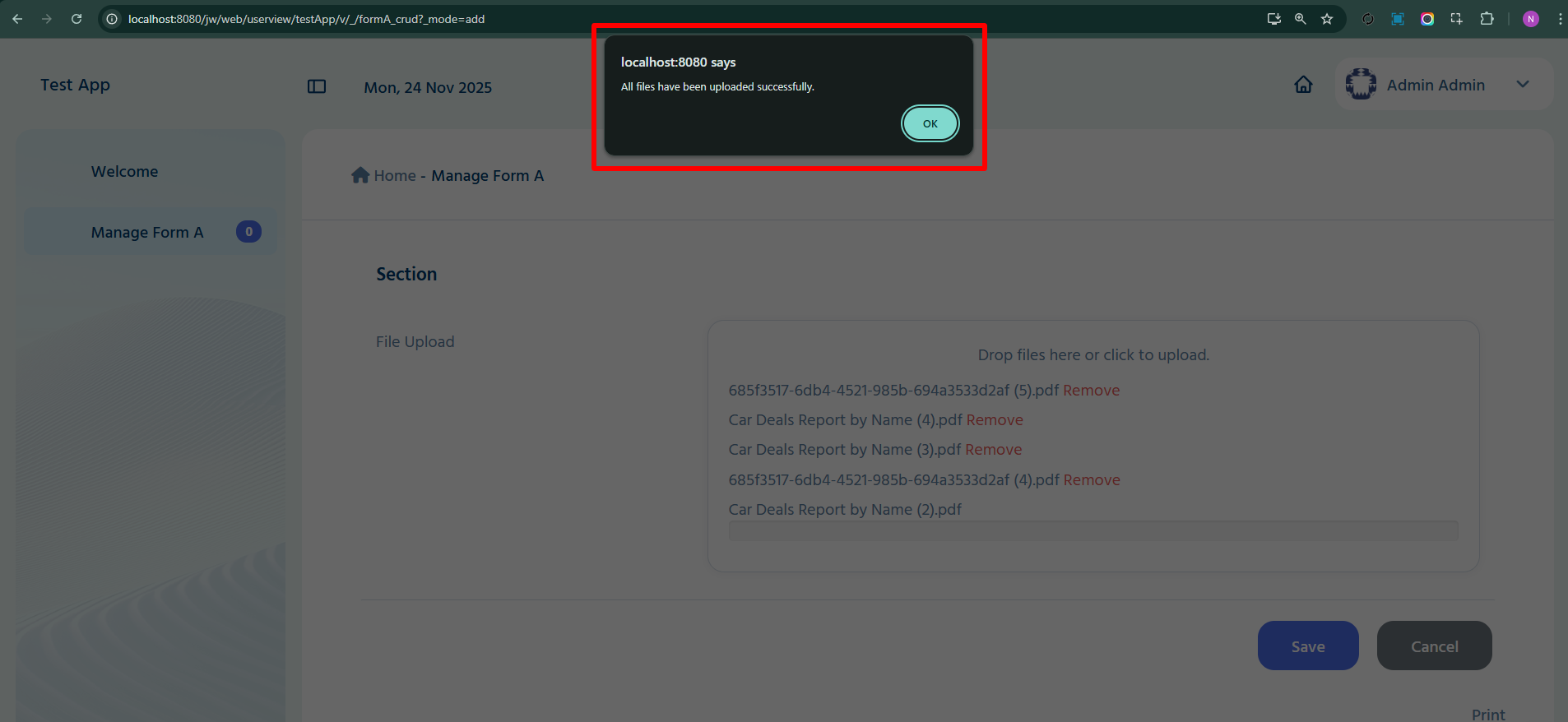Click the Cancel button
Viewport: 1568px width, 722px height.
(1434, 646)
